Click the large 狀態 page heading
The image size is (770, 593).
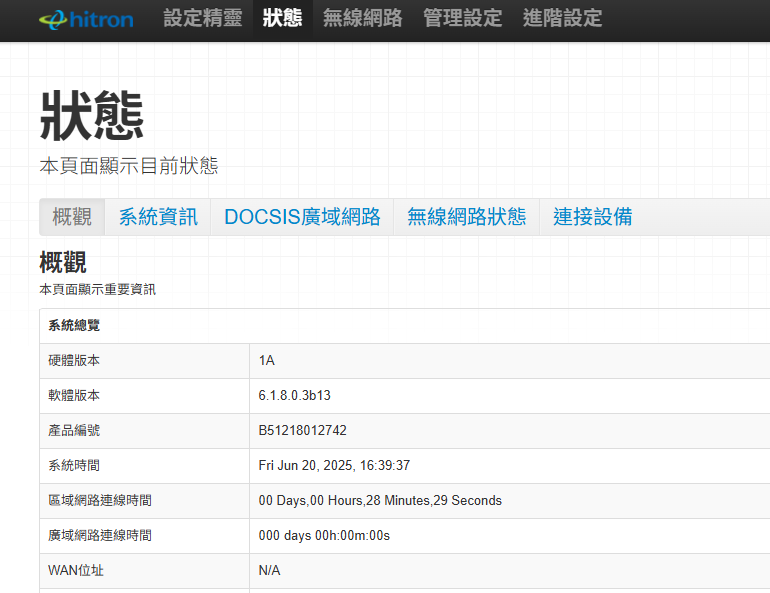point(92,116)
